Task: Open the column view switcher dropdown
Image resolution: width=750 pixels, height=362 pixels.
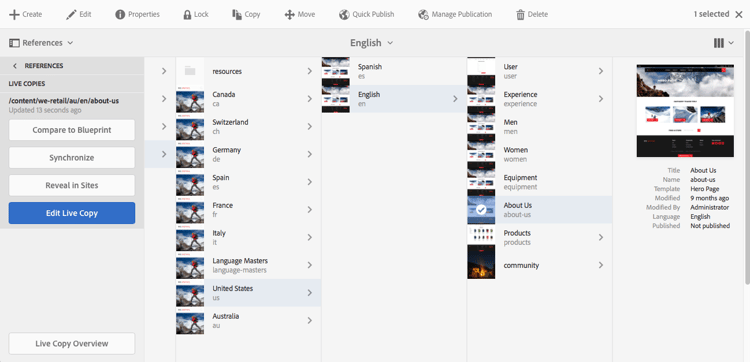Action: pos(724,43)
